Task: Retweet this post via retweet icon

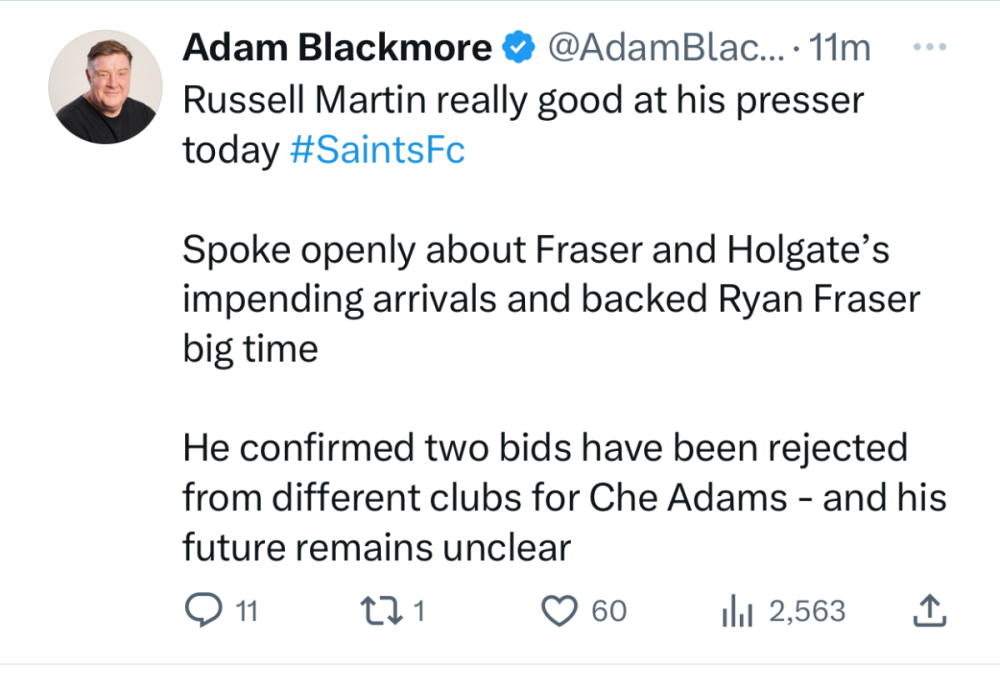Action: coord(383,610)
